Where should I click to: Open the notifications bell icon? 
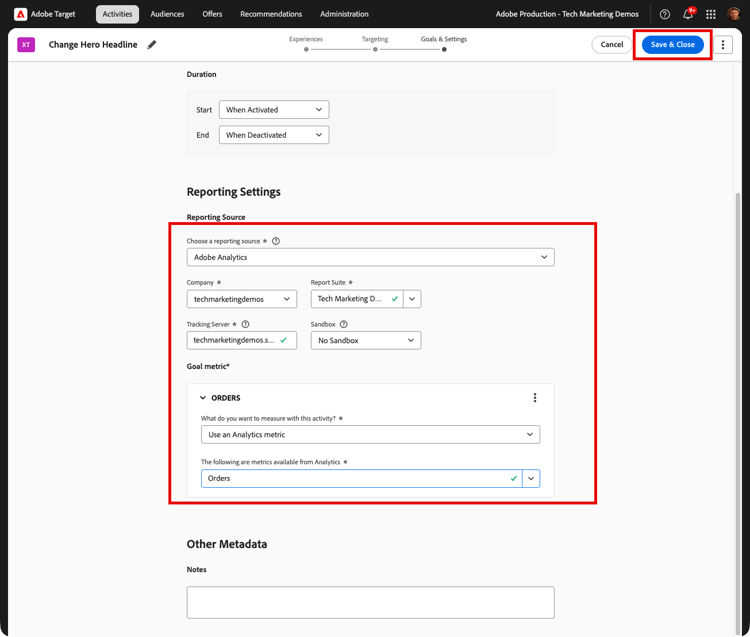pos(688,14)
